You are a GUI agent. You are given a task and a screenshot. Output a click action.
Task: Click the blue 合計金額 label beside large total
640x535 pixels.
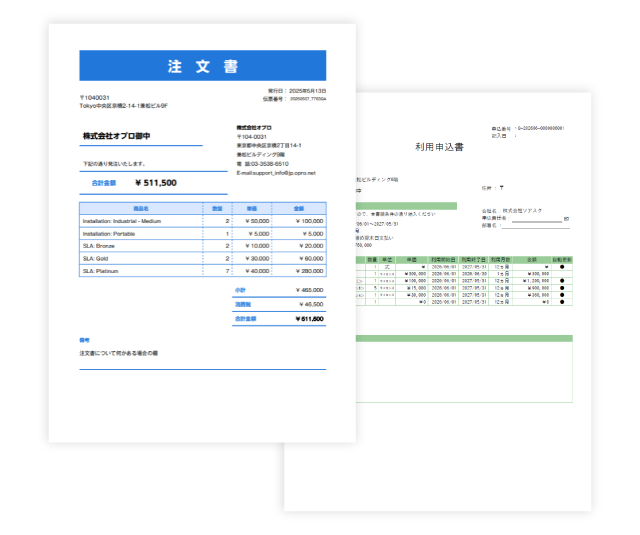(x=104, y=183)
